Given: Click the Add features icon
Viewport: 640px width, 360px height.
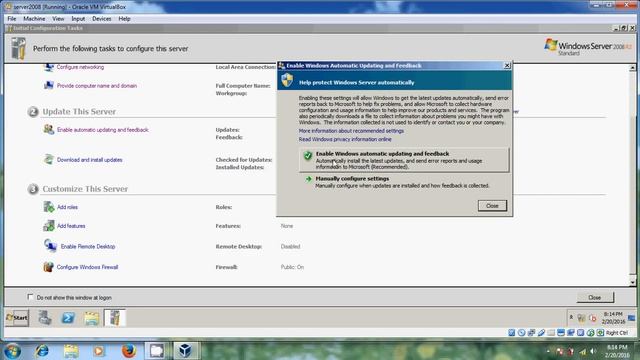Looking at the screenshot, I should tap(49, 226).
